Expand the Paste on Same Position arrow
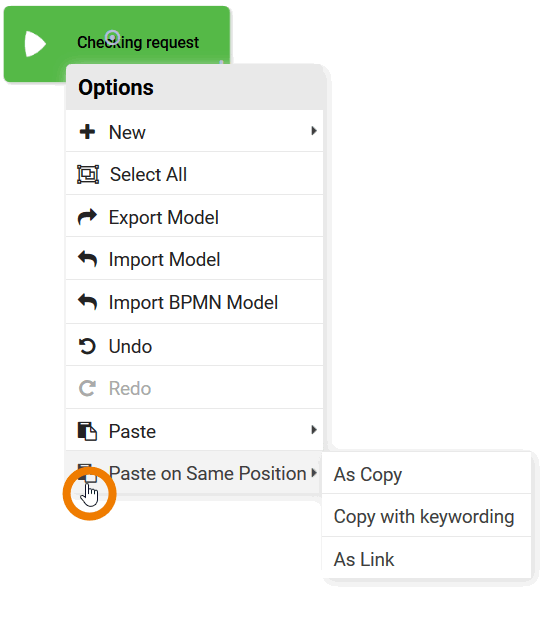Image resolution: width=542 pixels, height=636 pixels. pyautogui.click(x=314, y=473)
